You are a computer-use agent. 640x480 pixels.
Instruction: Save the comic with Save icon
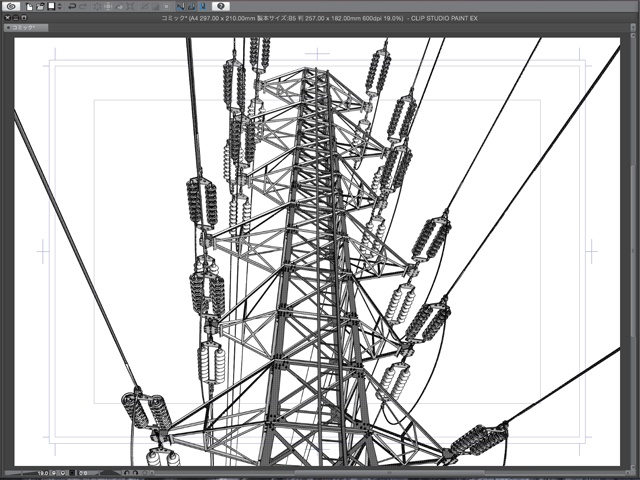tap(51, 6)
